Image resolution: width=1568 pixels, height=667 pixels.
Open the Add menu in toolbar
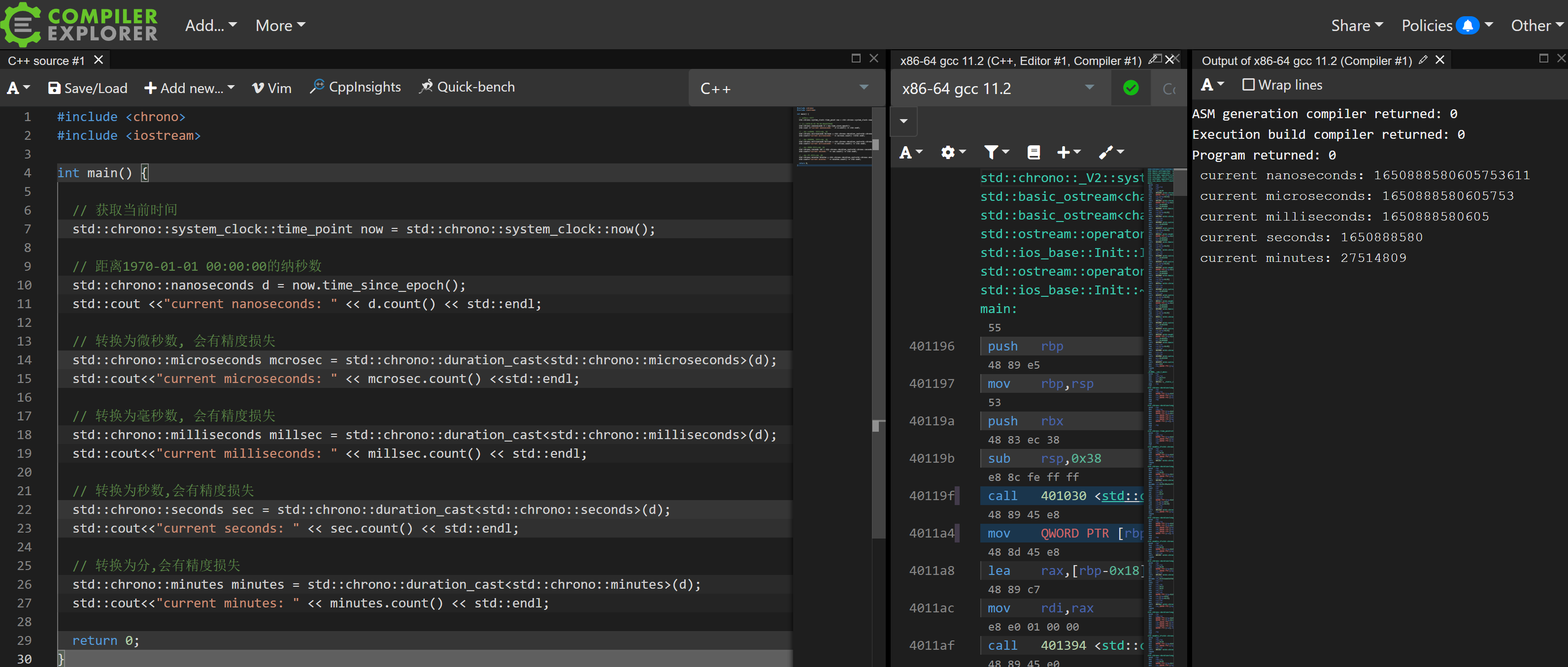click(x=210, y=25)
